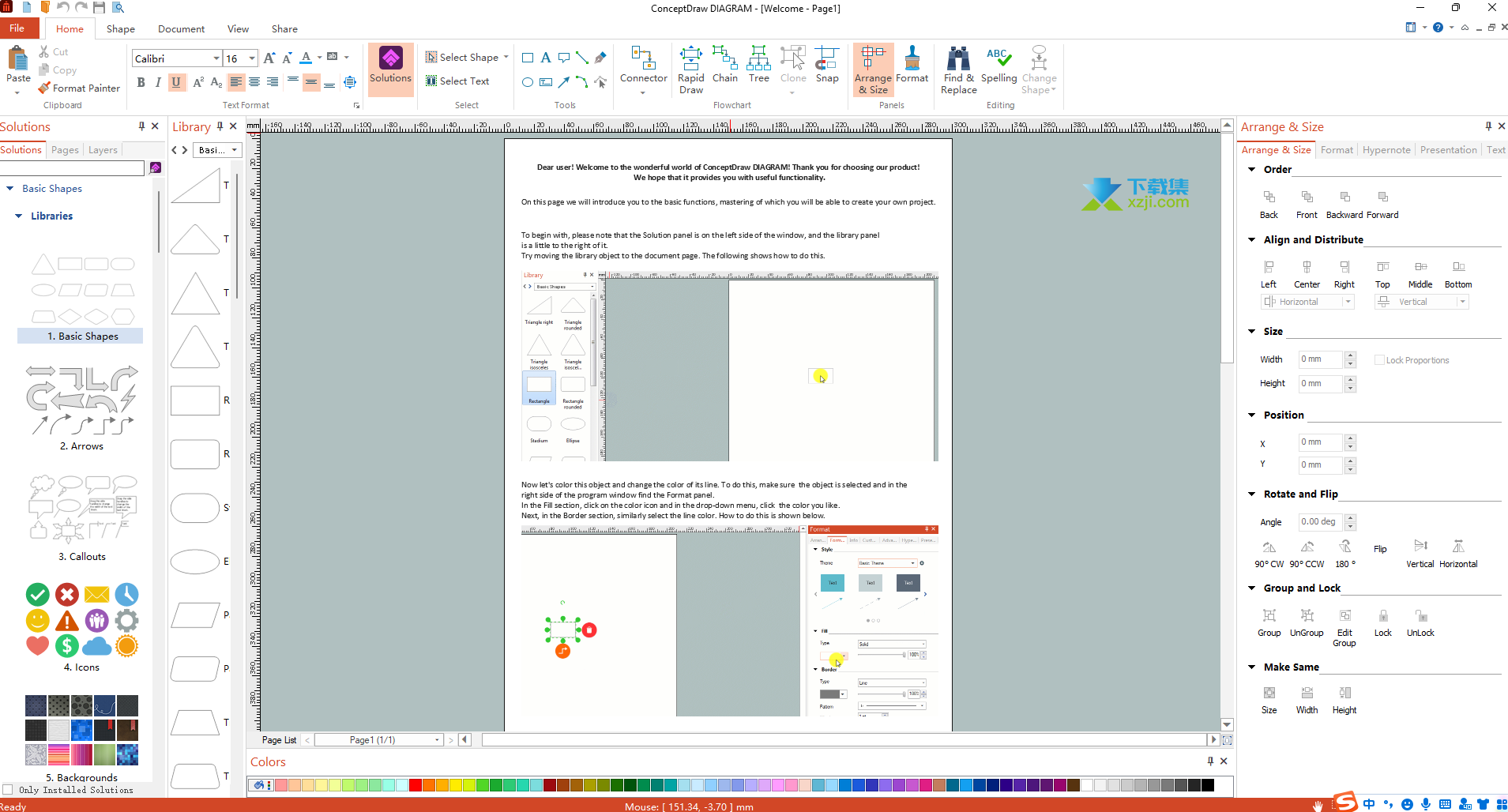Open the File menu
1508x812 pixels.
[17, 28]
